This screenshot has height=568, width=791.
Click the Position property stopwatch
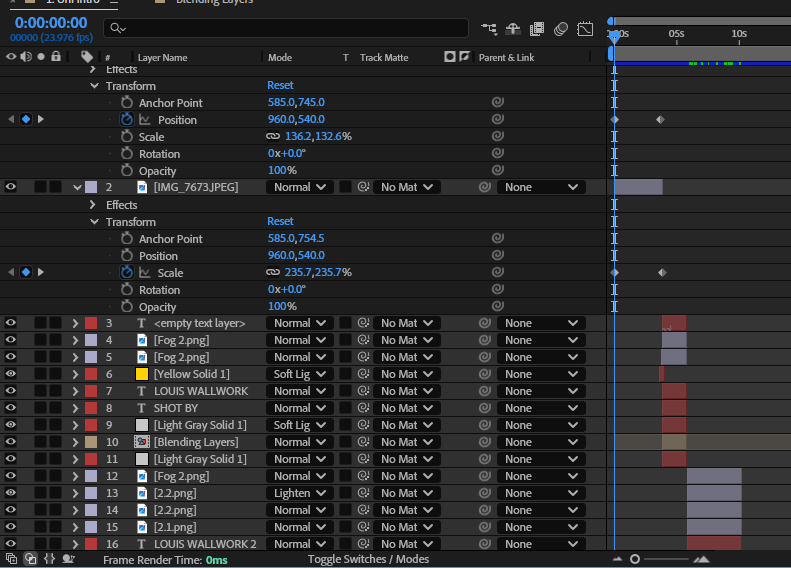(127, 120)
